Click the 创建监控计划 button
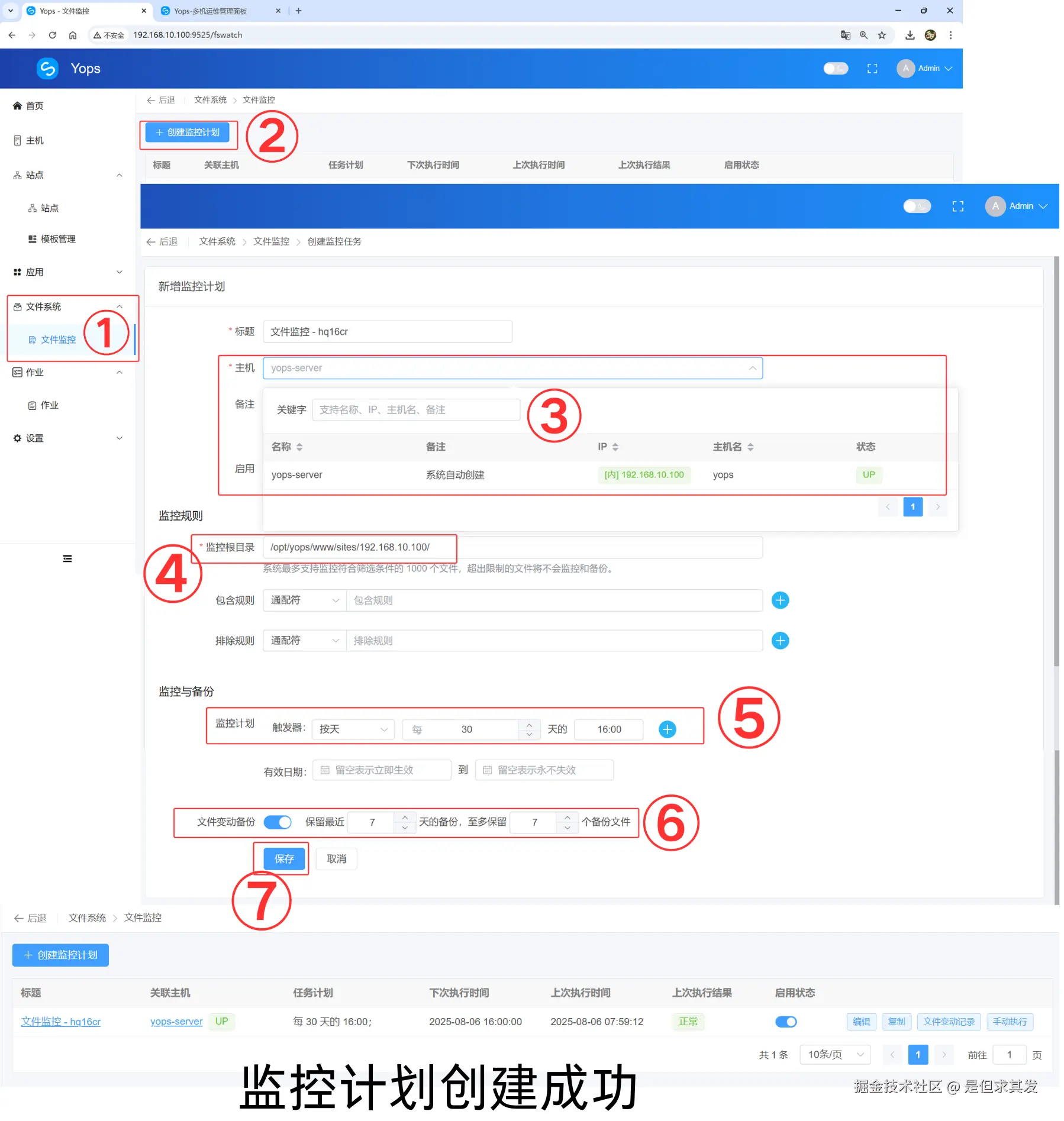The height and width of the screenshot is (1121, 1064). tap(188, 133)
